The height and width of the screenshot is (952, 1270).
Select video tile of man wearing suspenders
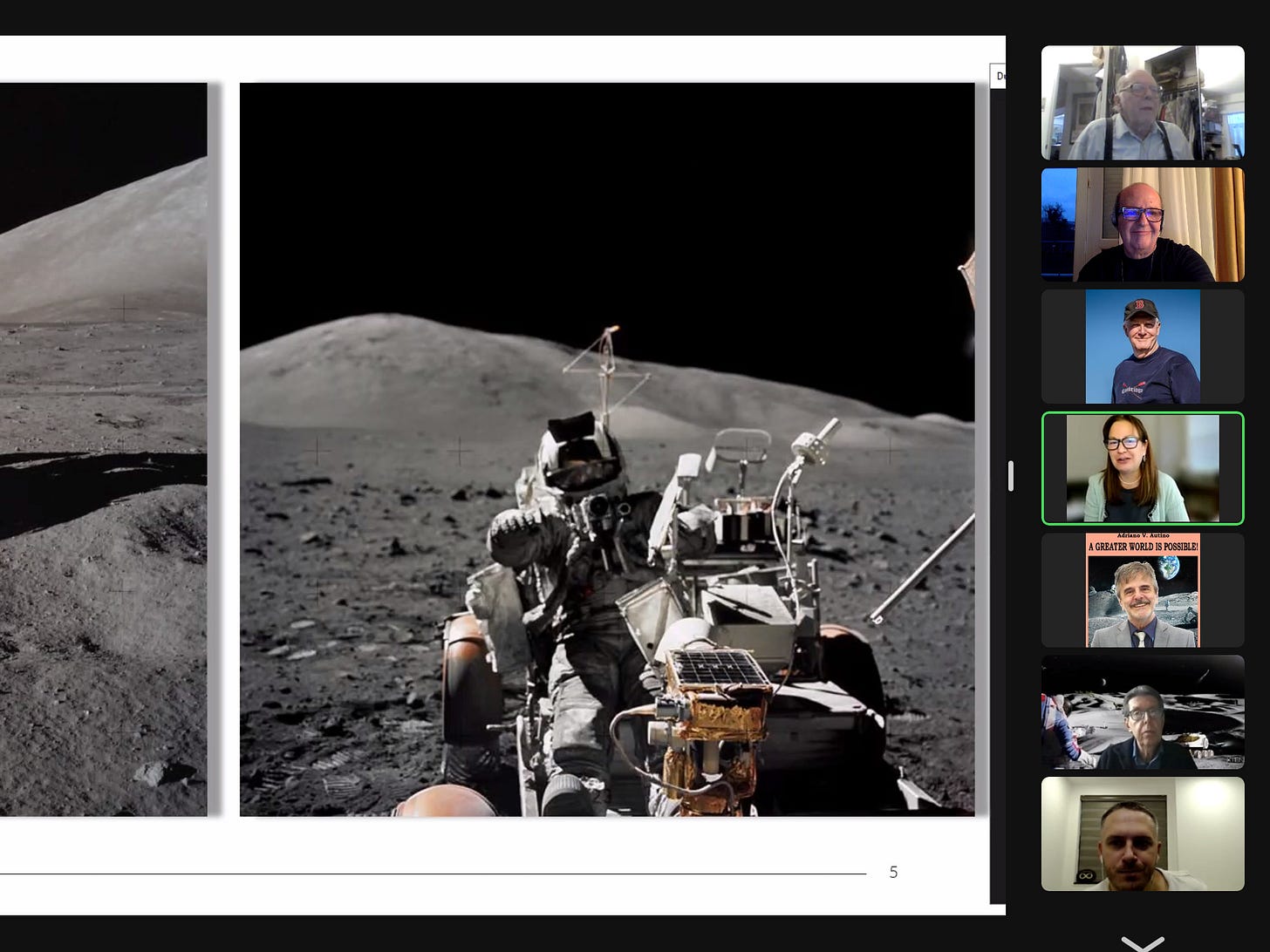pos(1143,103)
